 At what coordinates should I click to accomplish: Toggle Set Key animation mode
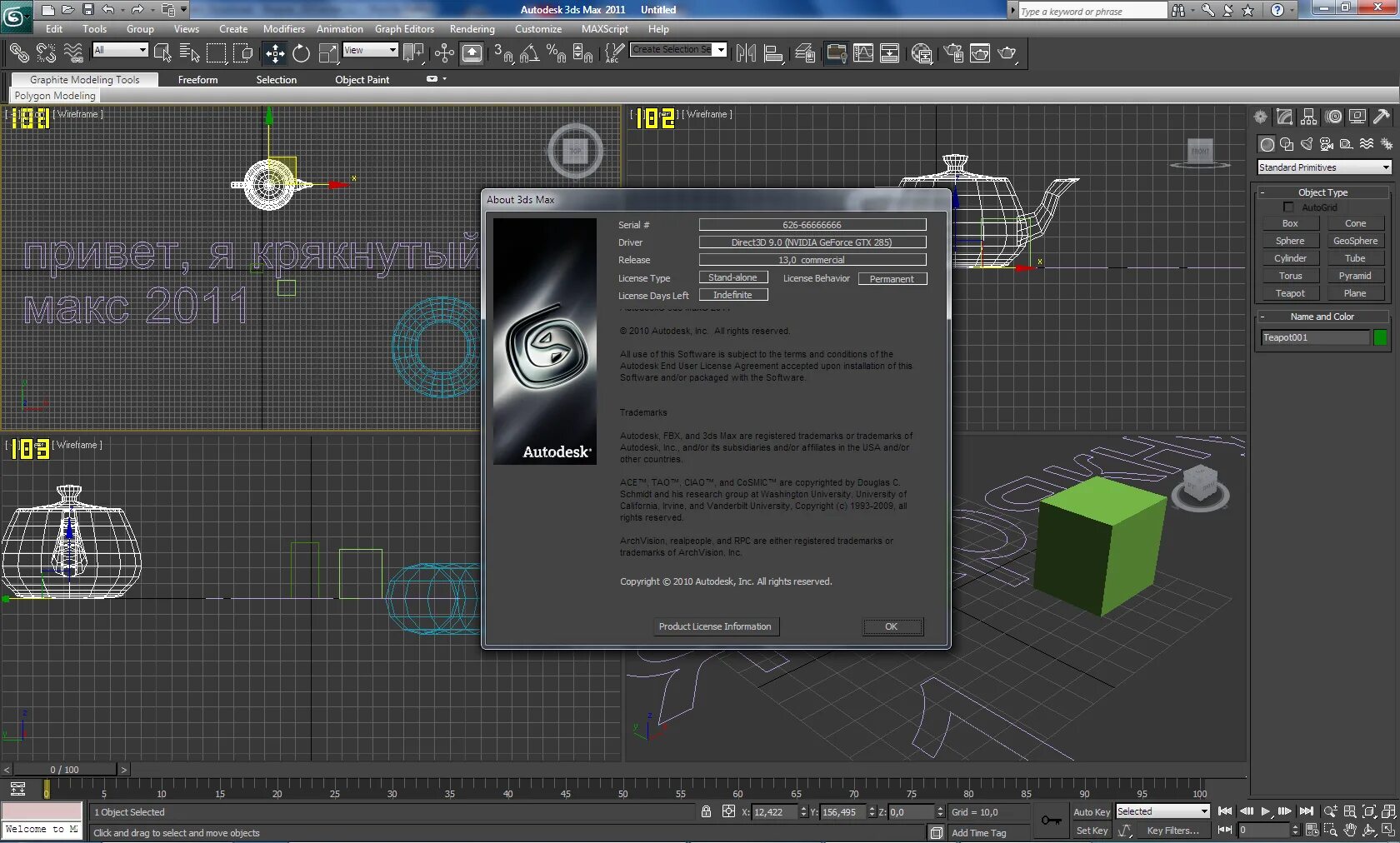click(1092, 831)
